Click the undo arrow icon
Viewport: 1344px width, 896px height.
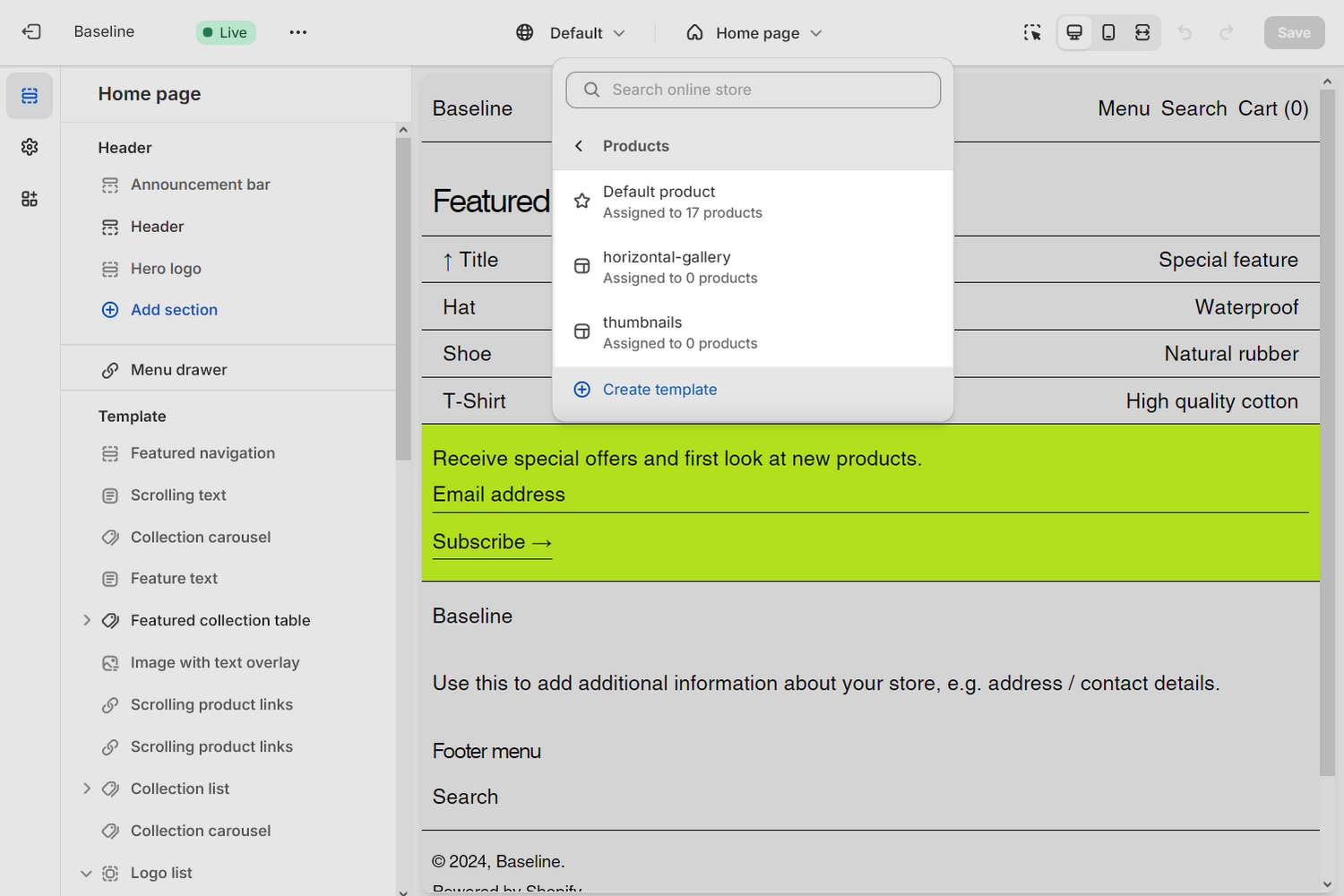click(1185, 32)
